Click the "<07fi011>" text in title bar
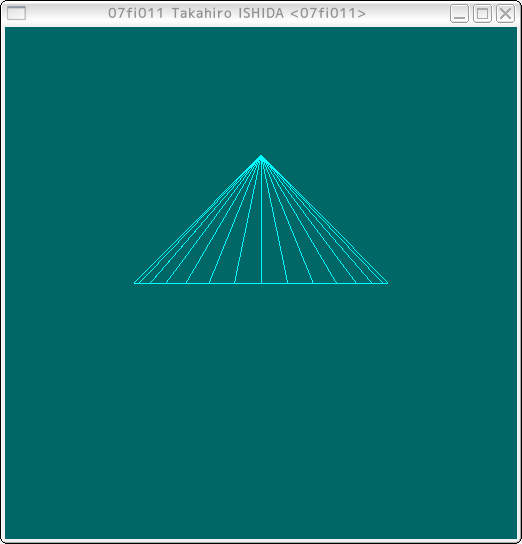Image resolution: width=522 pixels, height=544 pixels. click(x=328, y=14)
